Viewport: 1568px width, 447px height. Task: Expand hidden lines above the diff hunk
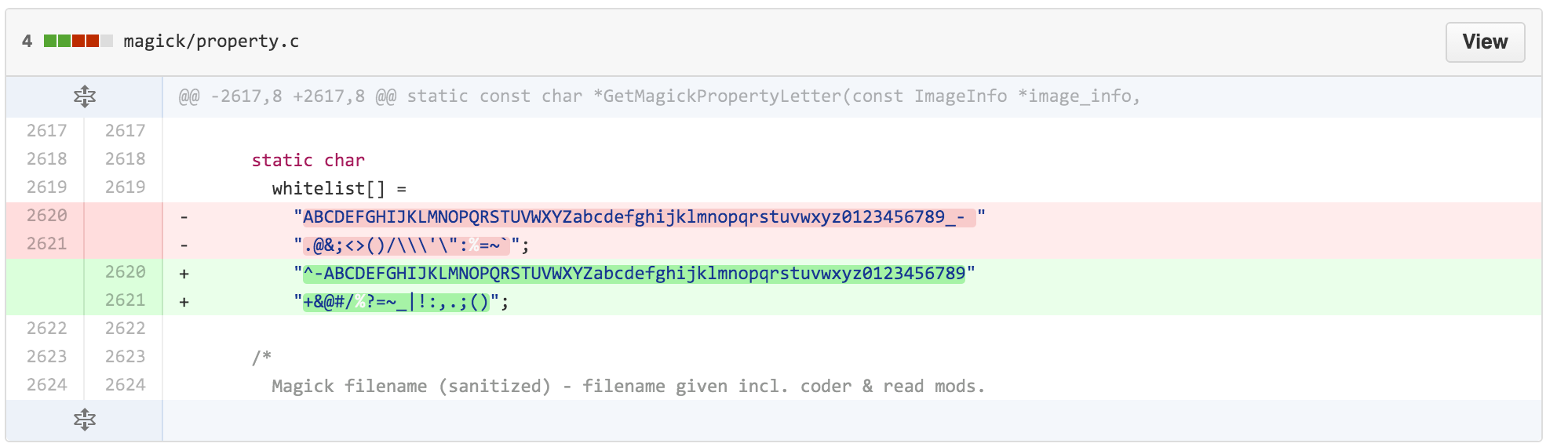pos(84,97)
